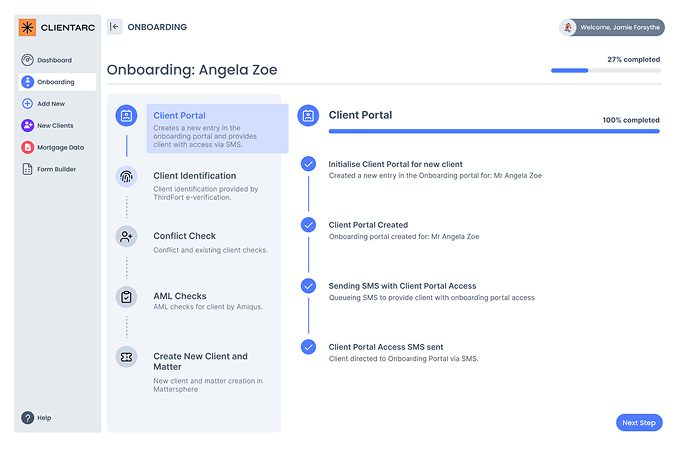Screen dimensions: 680x449
Task: Select the Client Identification step
Action: point(205,186)
